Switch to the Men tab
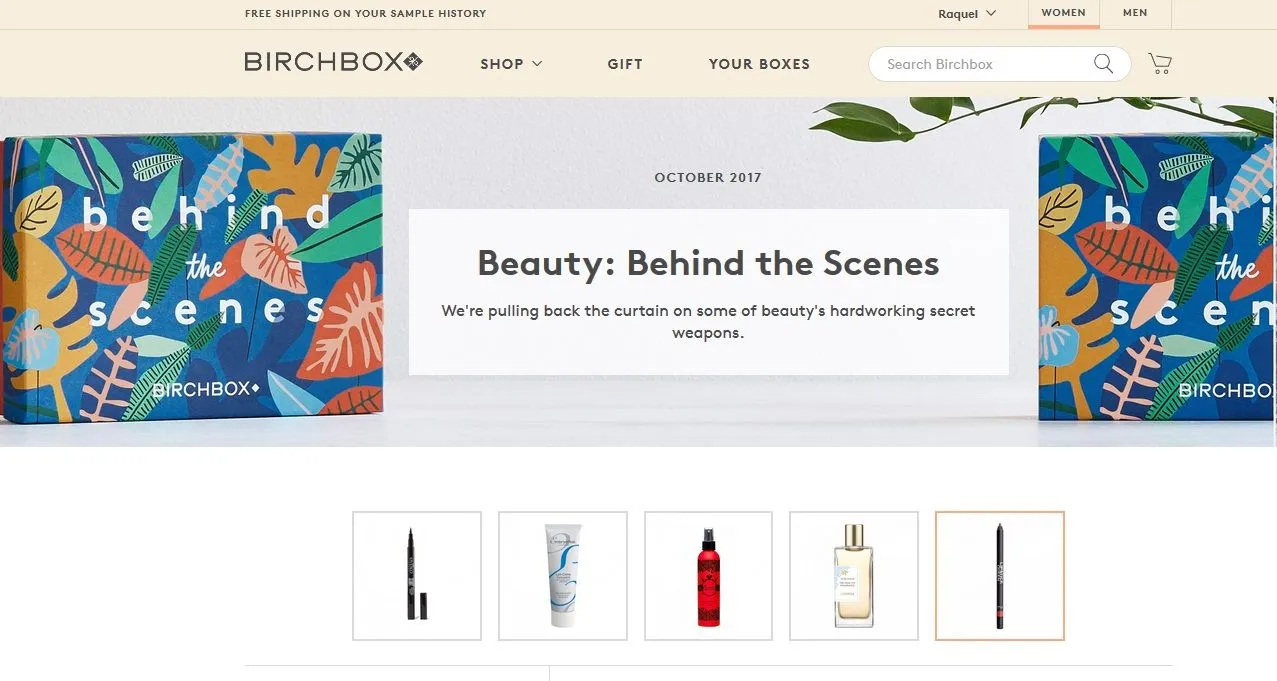Image resolution: width=1277 pixels, height=681 pixels. coord(1135,13)
